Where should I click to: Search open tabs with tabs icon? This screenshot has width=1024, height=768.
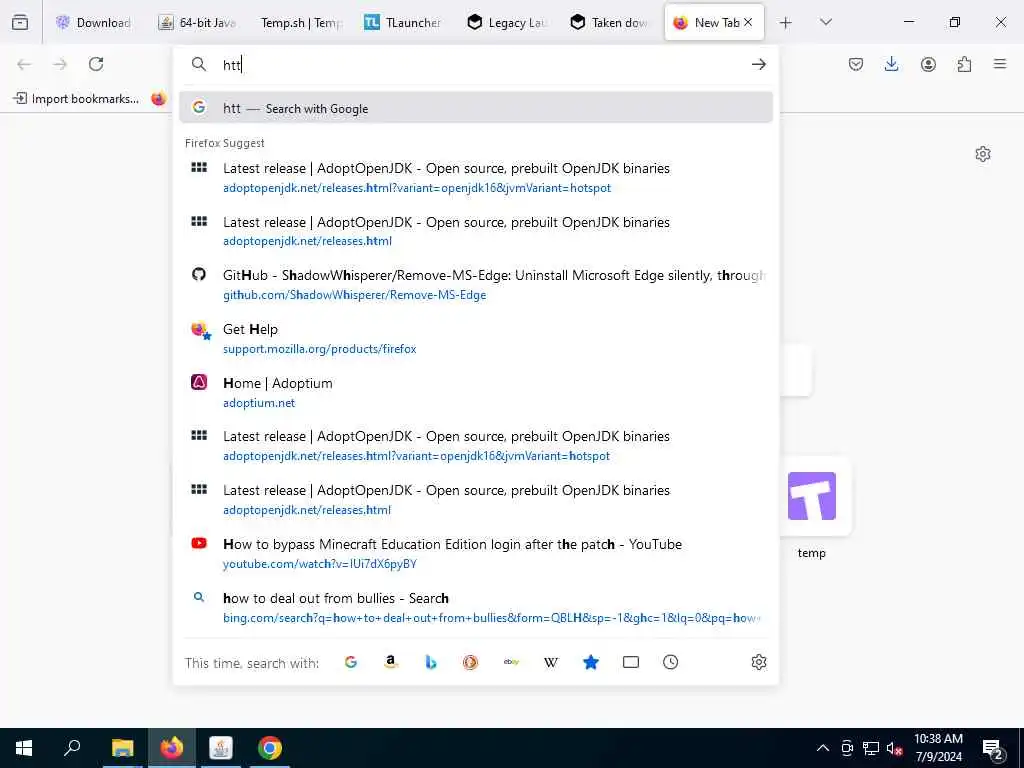point(631,662)
